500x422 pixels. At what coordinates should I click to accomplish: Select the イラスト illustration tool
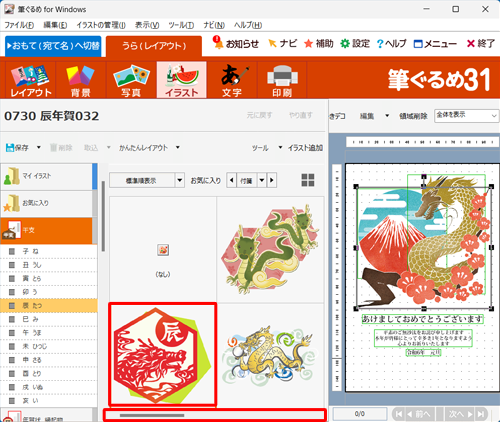181,80
